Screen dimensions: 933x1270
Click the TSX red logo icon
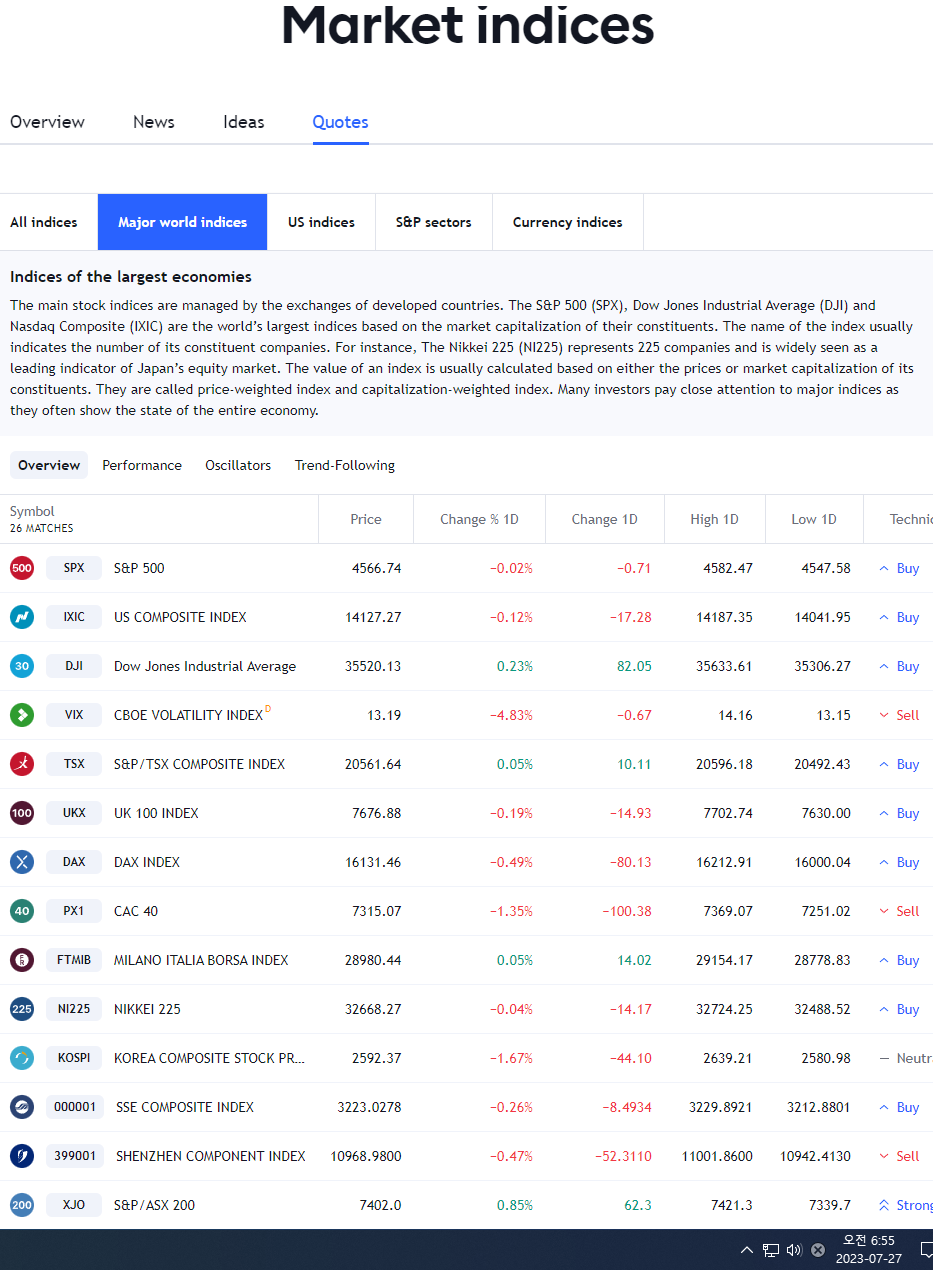[x=22, y=764]
